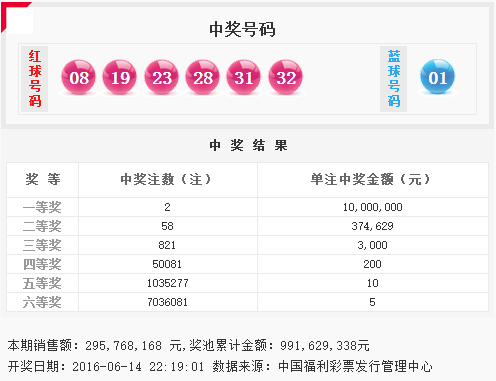Click the red ball numbered 08

79,77
